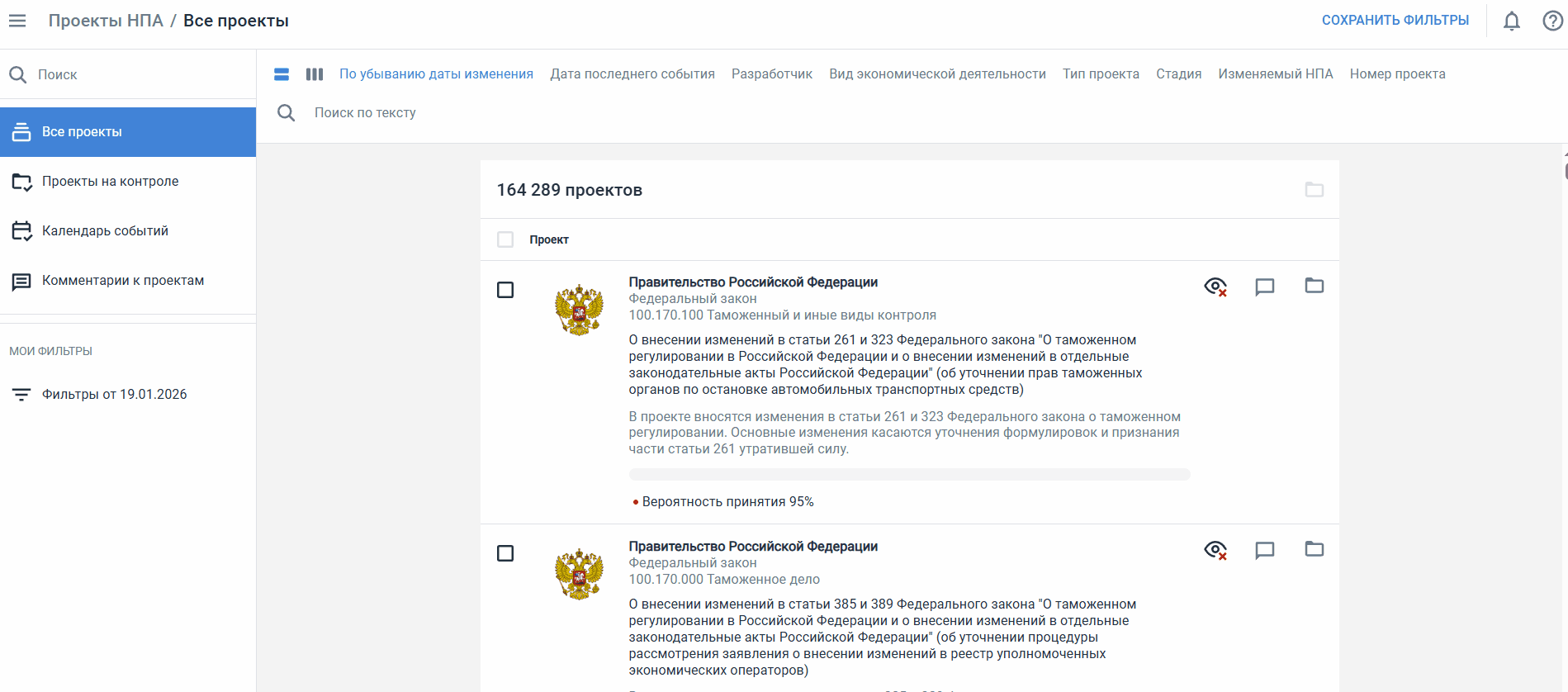Click folder icon in projects count header
1568x692 pixels.
[x=1314, y=190]
